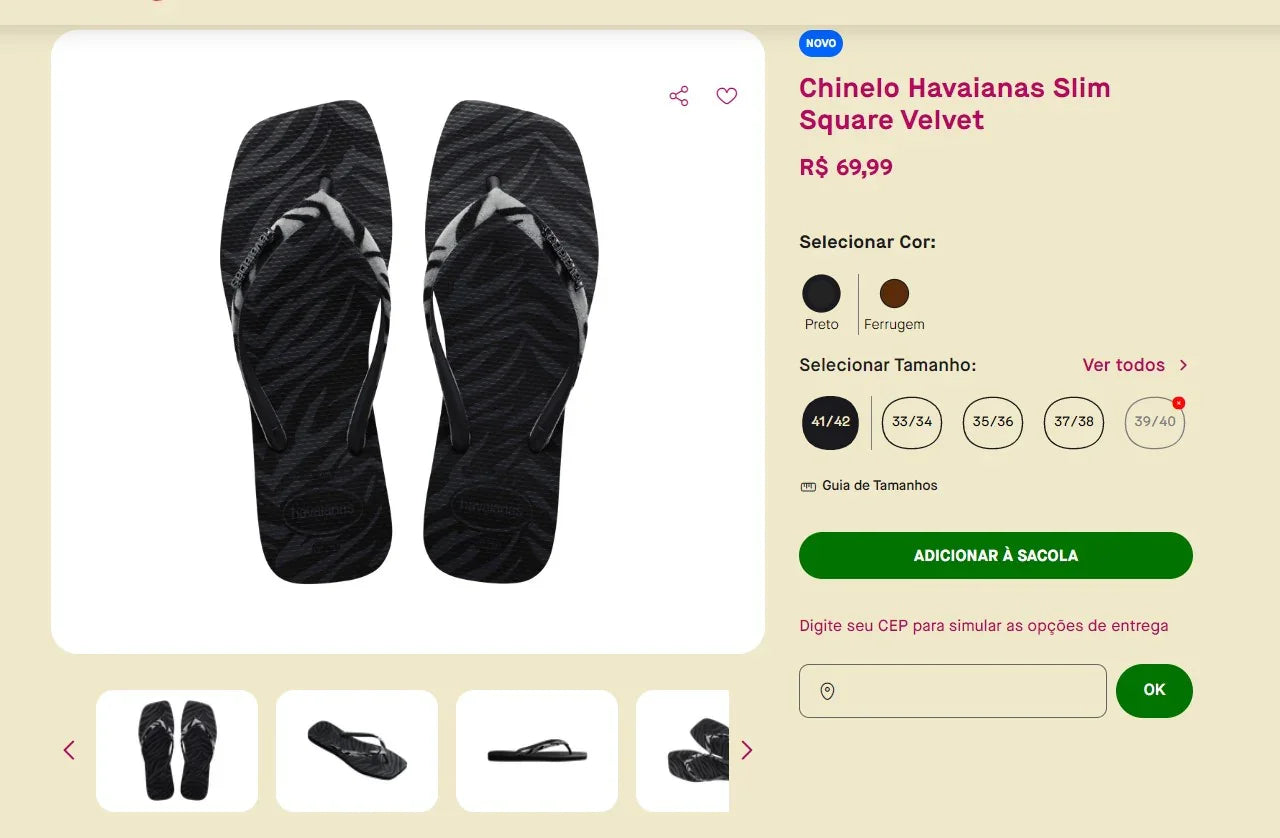The image size is (1280, 838).
Task: Select size 33/34
Action: click(x=911, y=422)
